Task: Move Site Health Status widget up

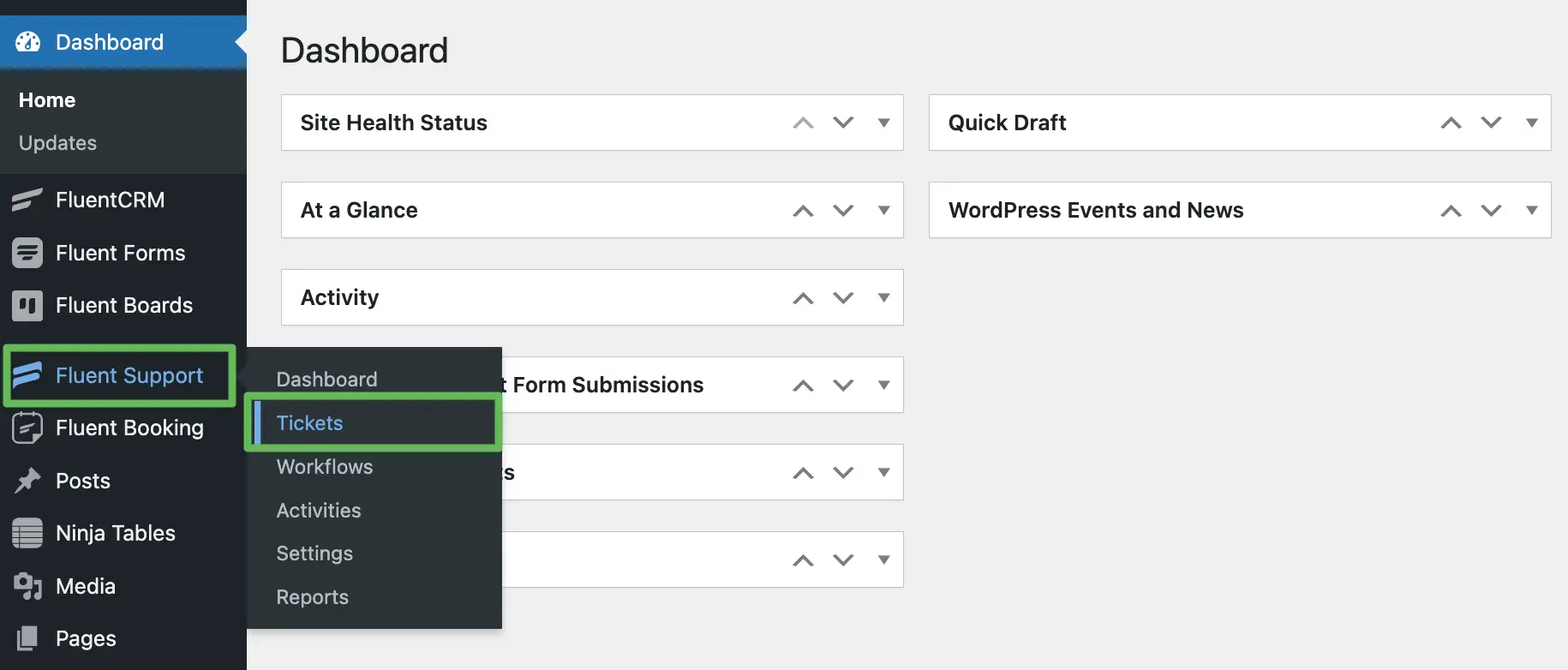Action: click(x=803, y=123)
